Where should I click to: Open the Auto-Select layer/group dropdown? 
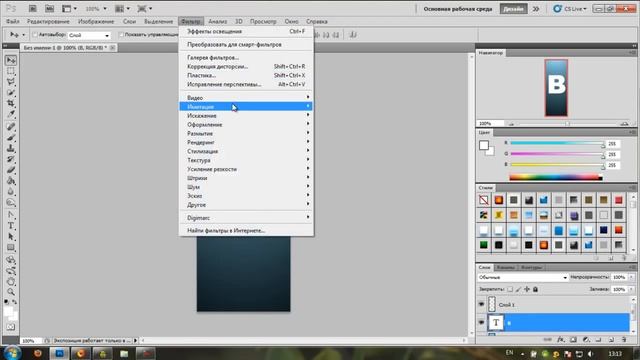89,36
